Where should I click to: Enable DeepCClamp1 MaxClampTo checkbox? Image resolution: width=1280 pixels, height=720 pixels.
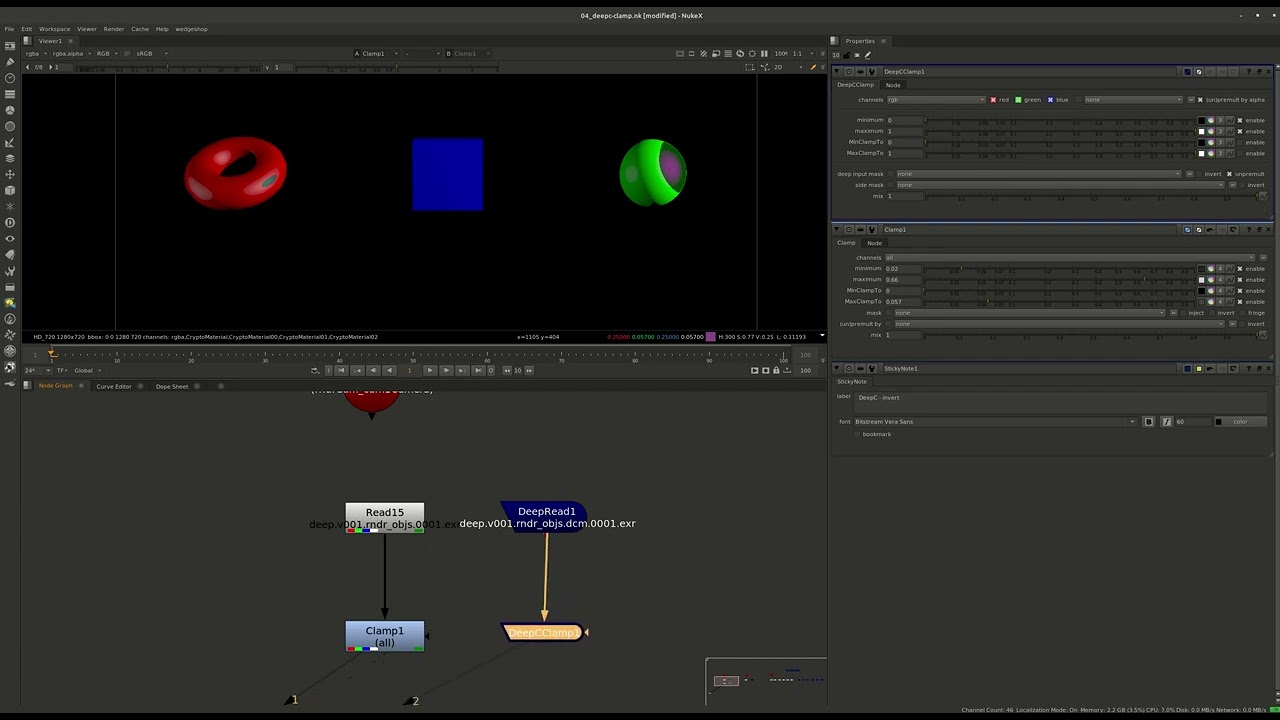tap(1240, 153)
